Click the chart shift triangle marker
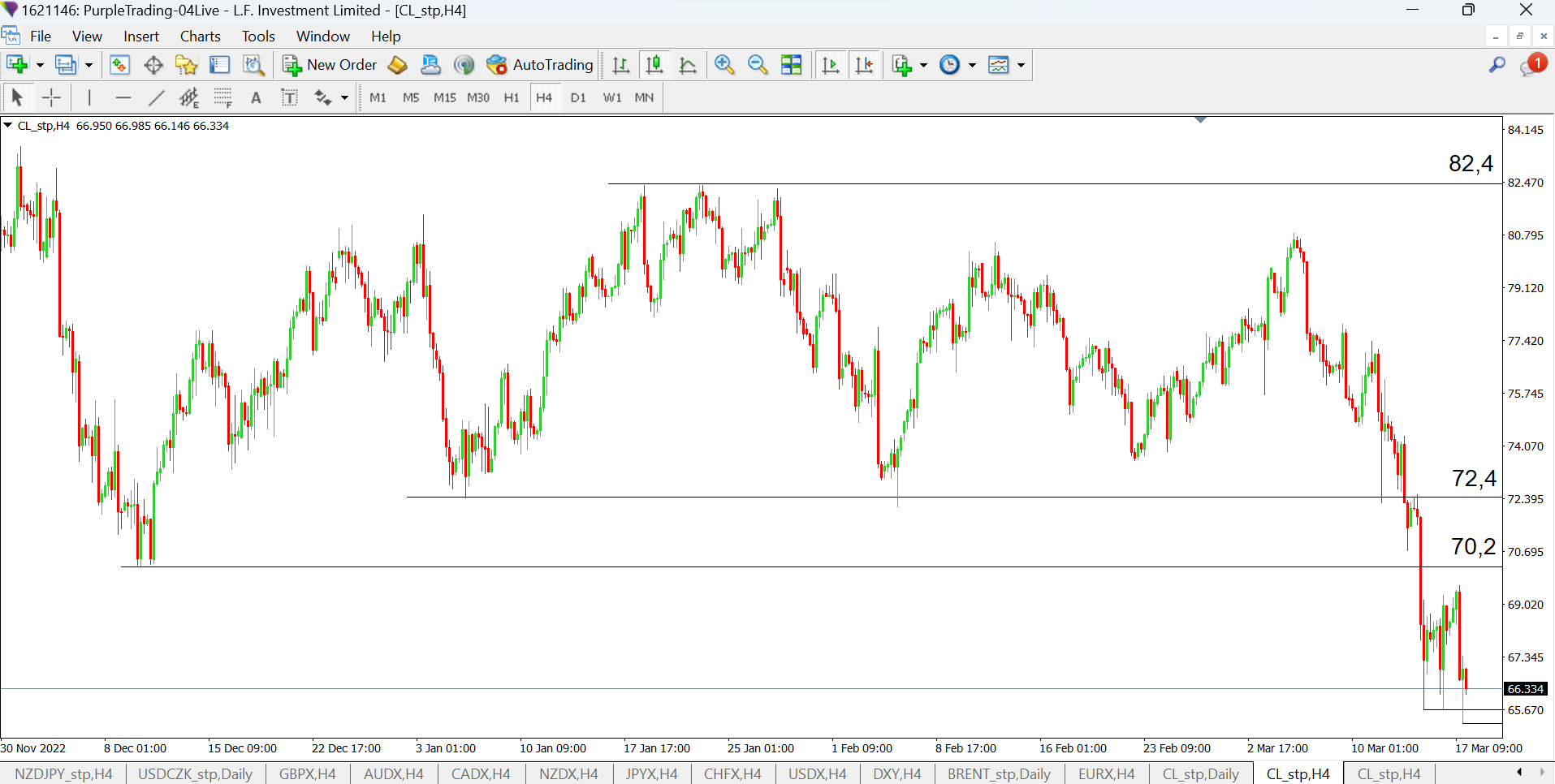 point(1201,120)
